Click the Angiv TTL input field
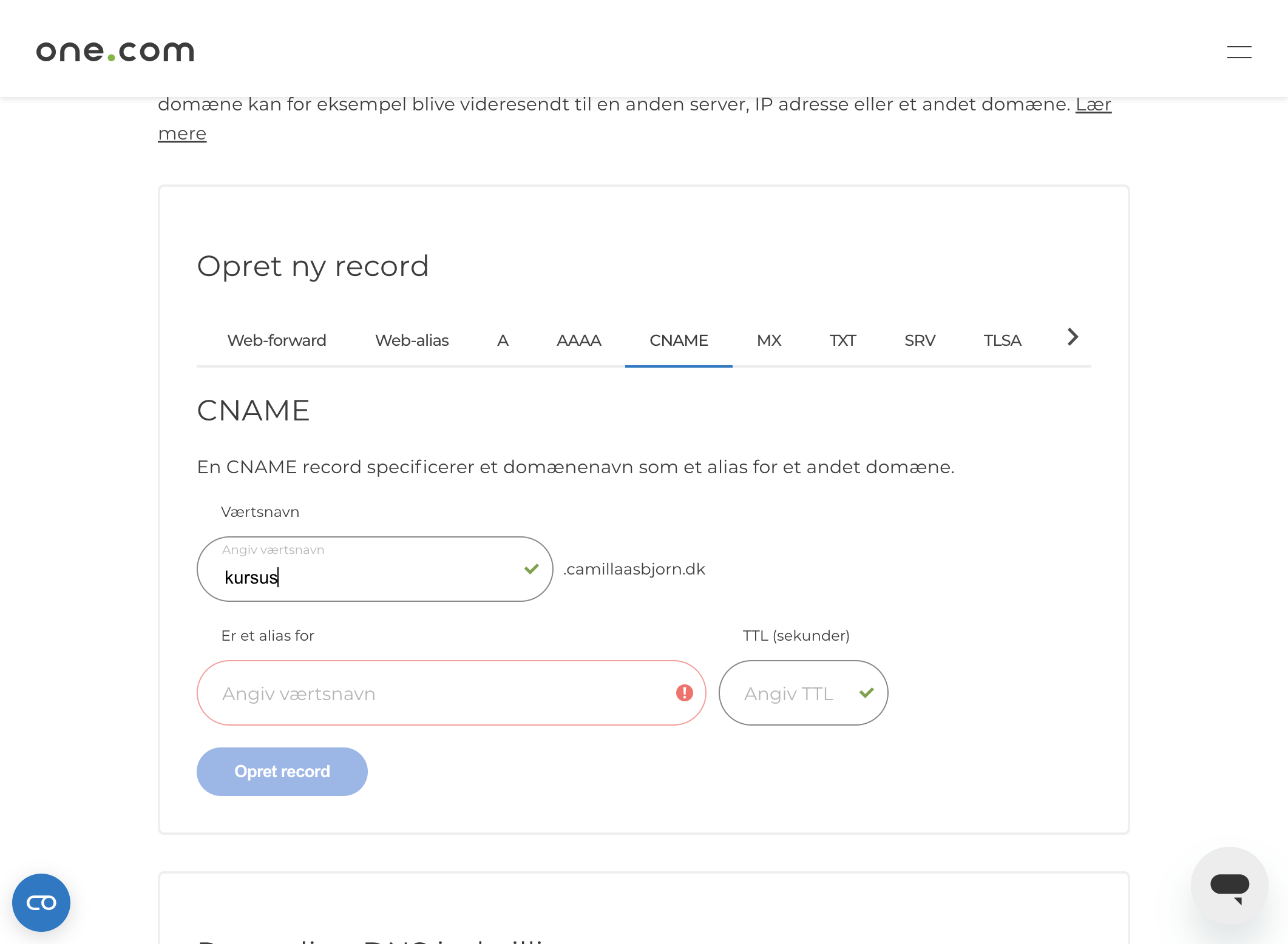Screen dimensions: 1288x944 coord(803,693)
